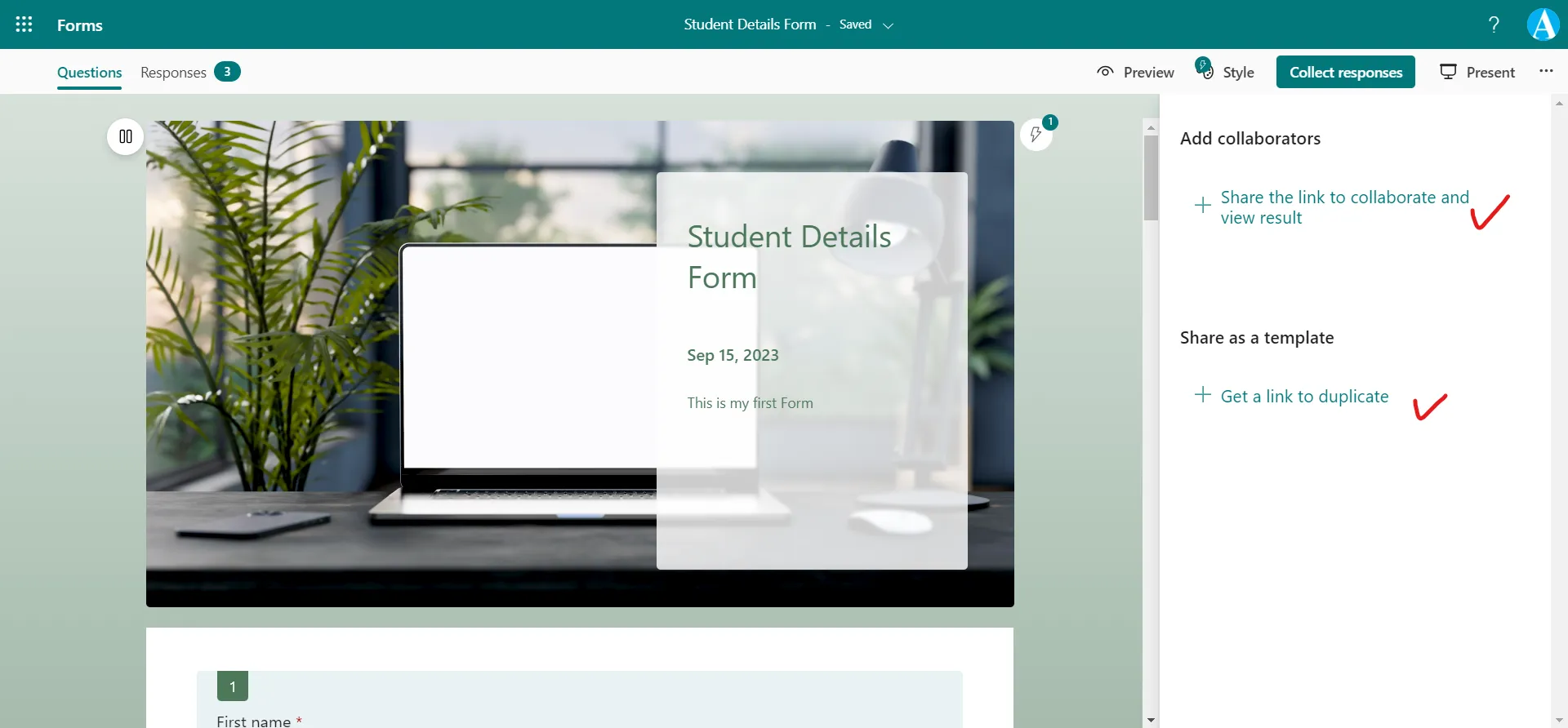The height and width of the screenshot is (728, 1568).
Task: Click the 'This is my first Form' description
Action: click(x=750, y=403)
